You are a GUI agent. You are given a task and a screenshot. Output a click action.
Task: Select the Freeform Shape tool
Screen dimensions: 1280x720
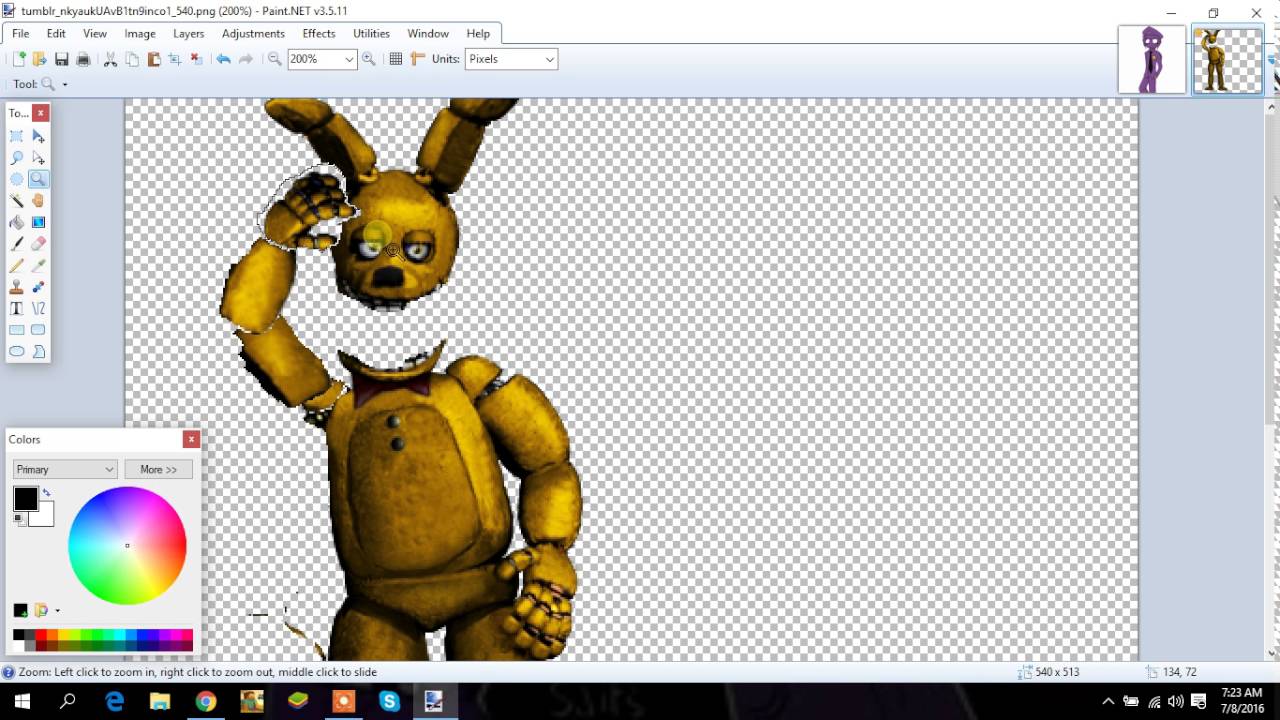pyautogui.click(x=38, y=351)
